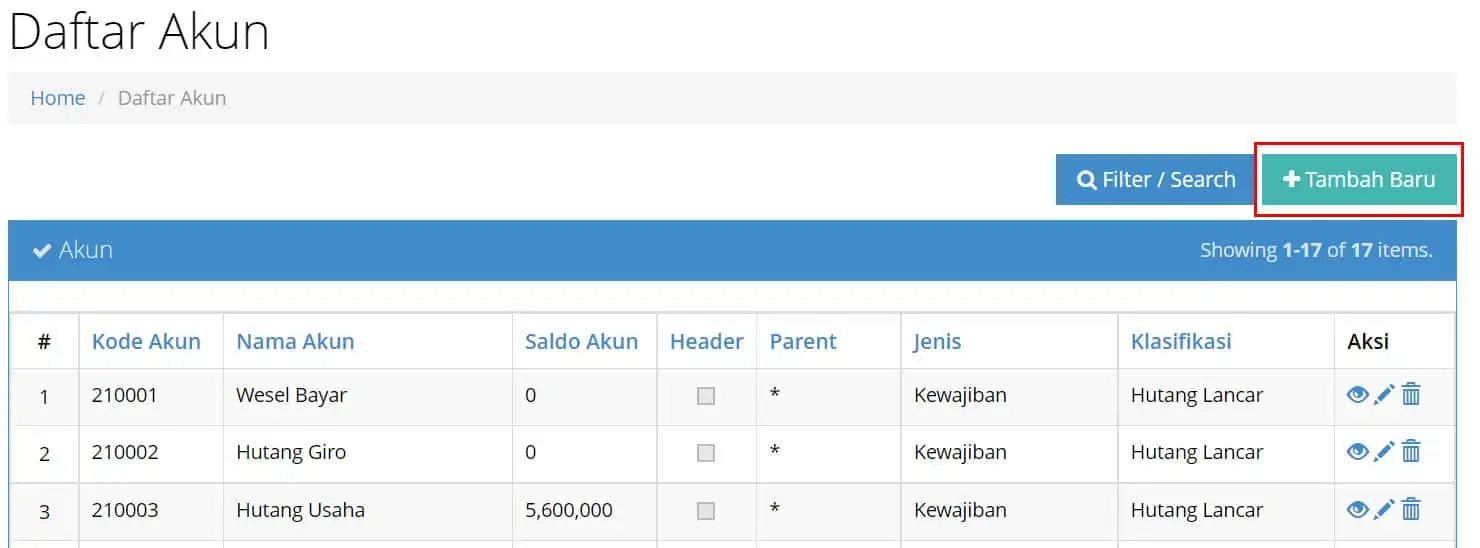The height and width of the screenshot is (548, 1480).
Task: View details of Hutang Usaha account
Action: (1357, 510)
